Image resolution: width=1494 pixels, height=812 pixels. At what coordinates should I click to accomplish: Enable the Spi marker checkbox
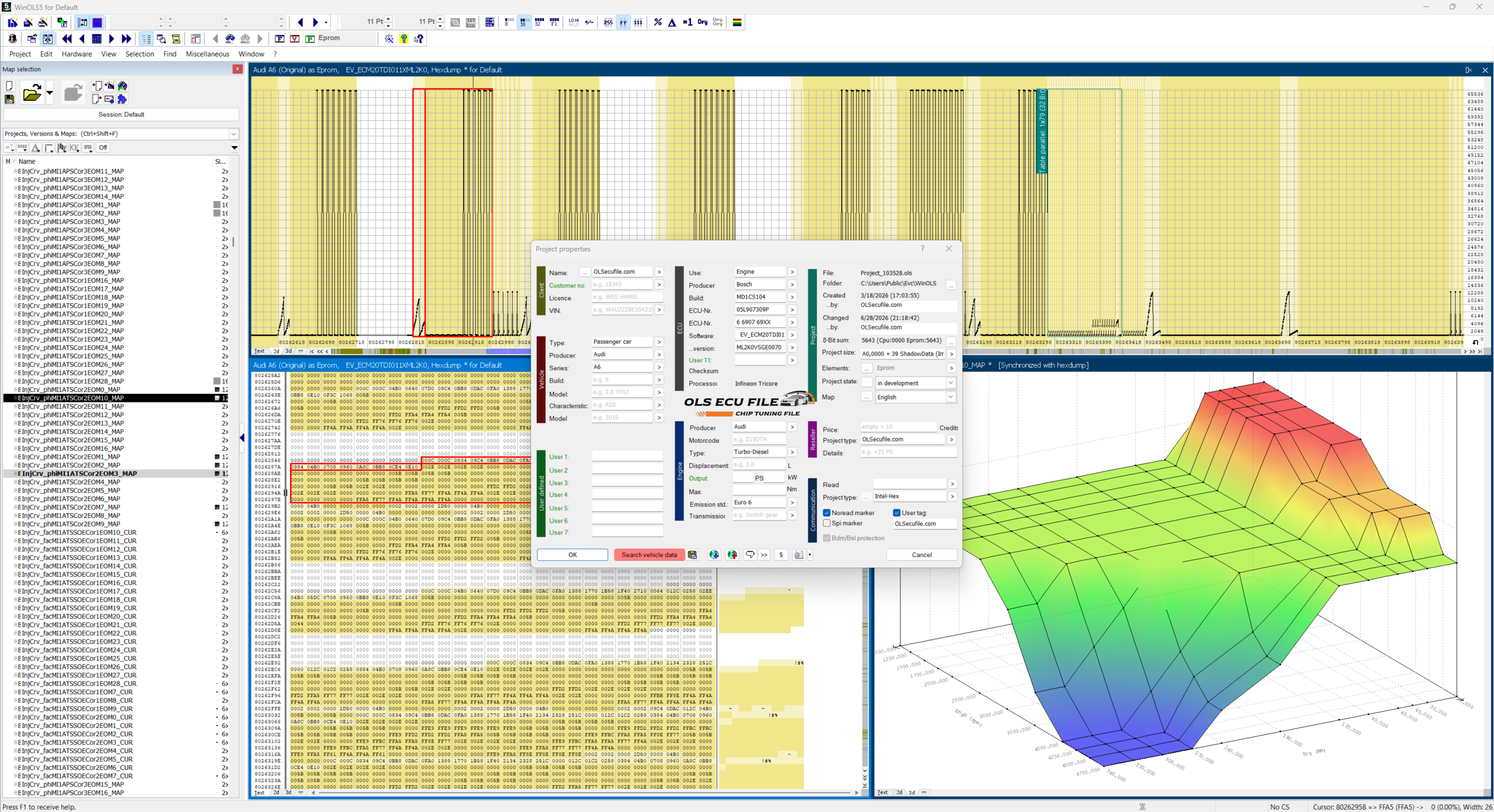pyautogui.click(x=827, y=523)
